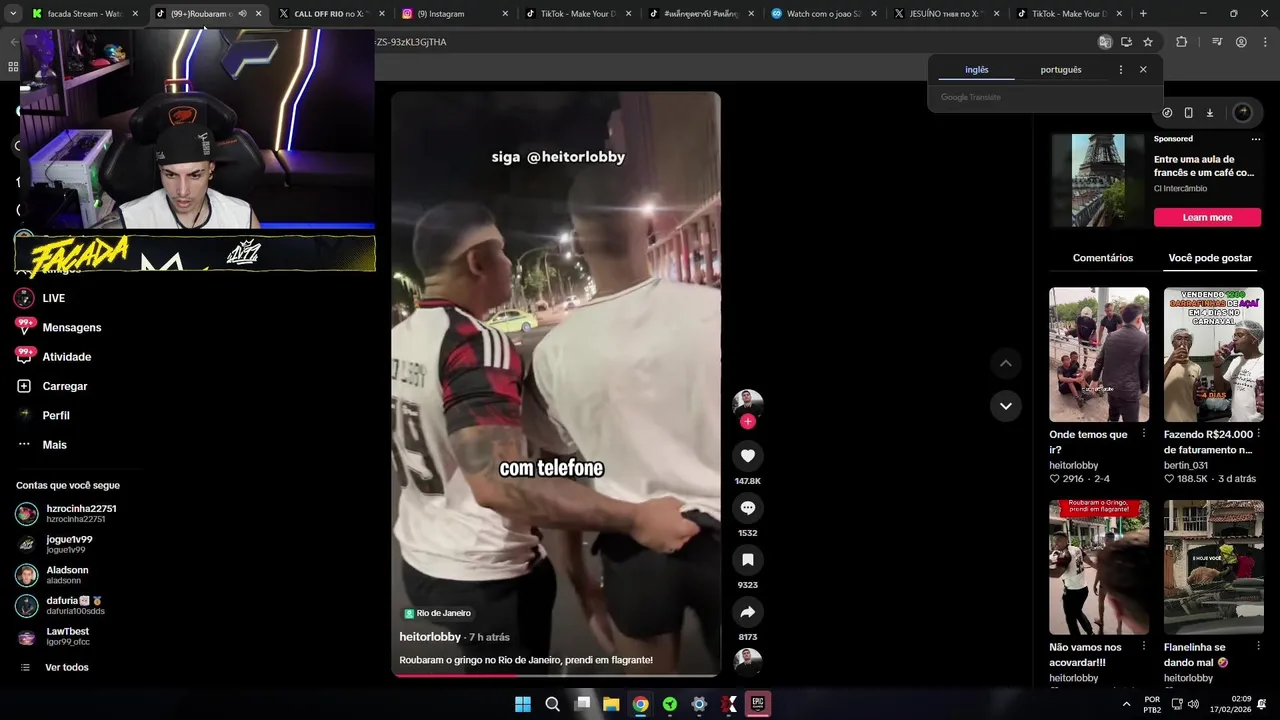This screenshot has width=1280, height=720.
Task: Switch to 'Você pode gostar' tab
Action: [x=1210, y=258]
